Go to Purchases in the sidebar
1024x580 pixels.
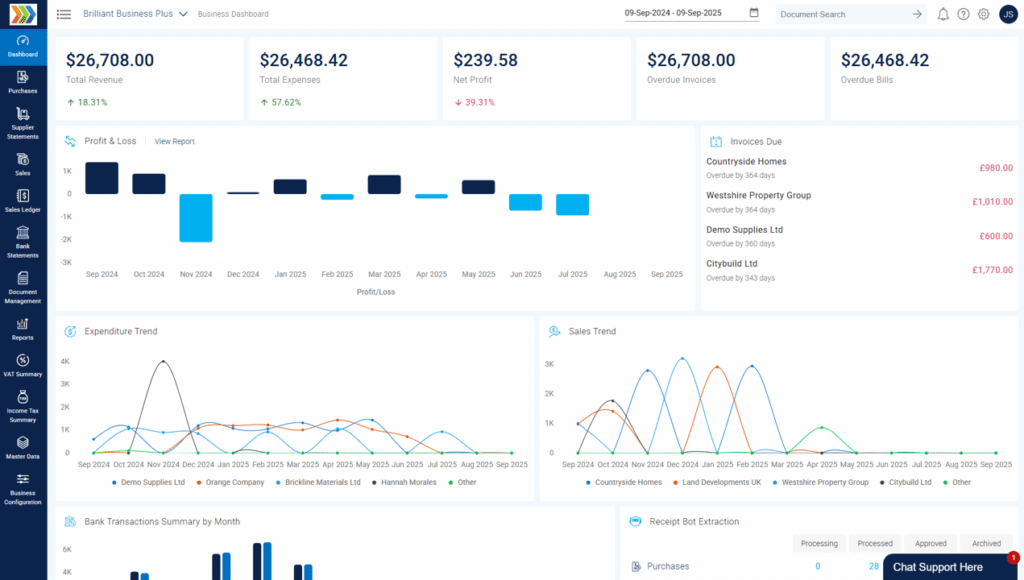[x=23, y=83]
